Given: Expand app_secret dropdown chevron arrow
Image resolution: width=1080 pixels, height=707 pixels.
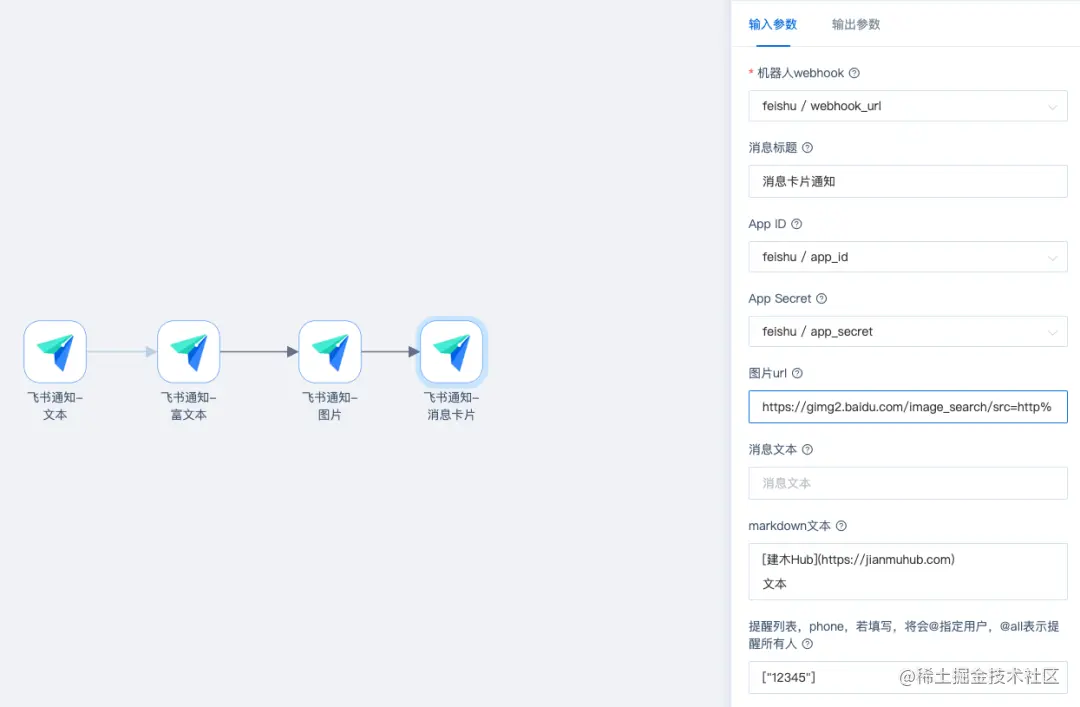Looking at the screenshot, I should coord(1052,333).
